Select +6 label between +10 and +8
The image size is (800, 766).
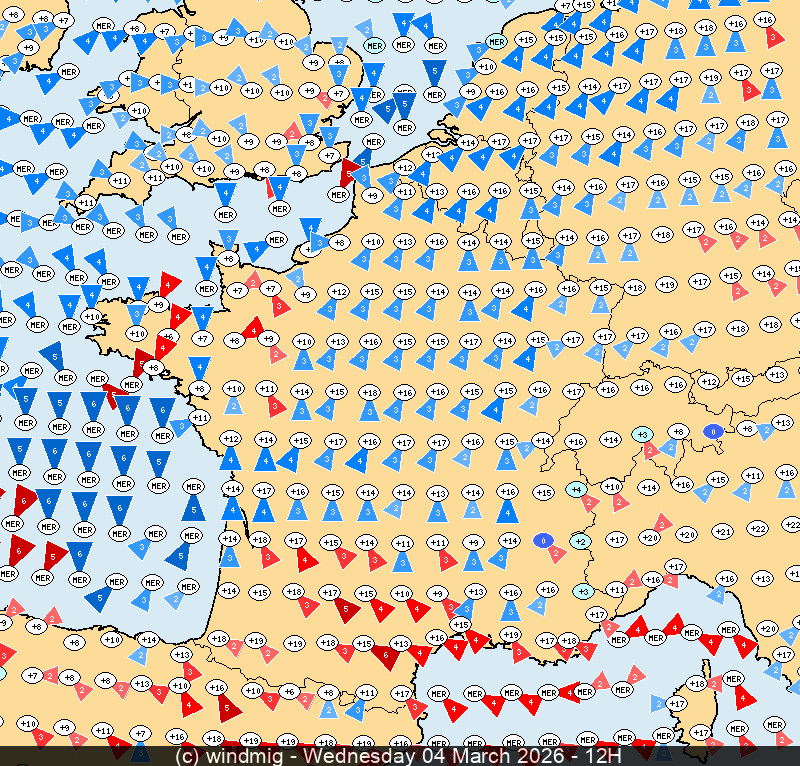click(289, 692)
